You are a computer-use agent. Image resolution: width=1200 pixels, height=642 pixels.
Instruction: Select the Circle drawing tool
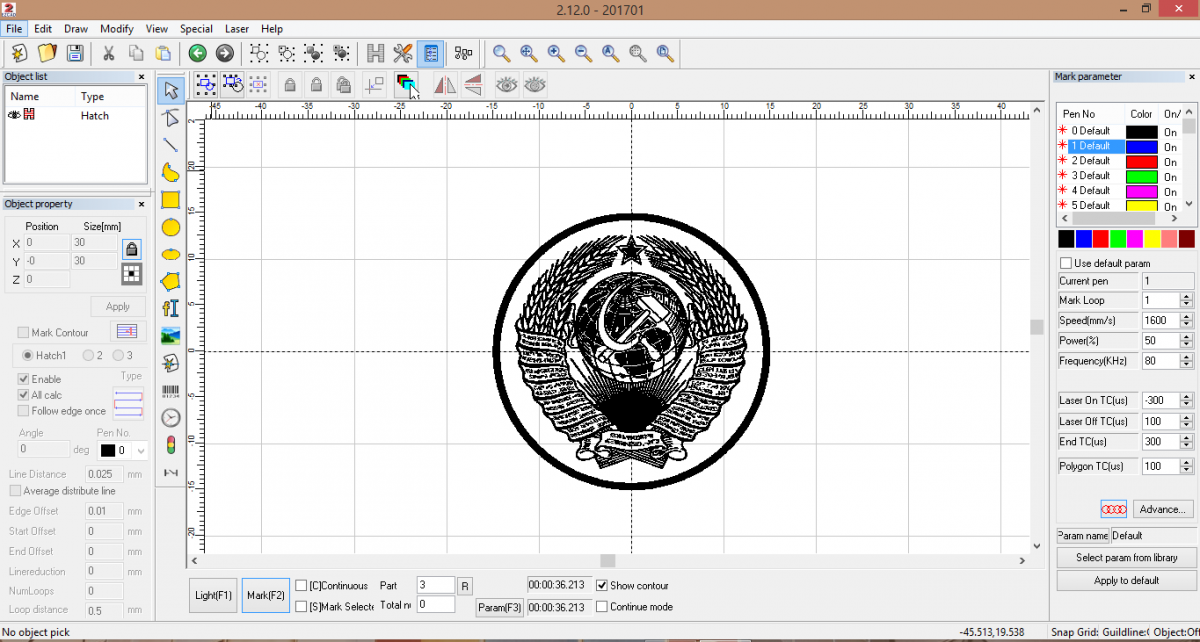(171, 227)
